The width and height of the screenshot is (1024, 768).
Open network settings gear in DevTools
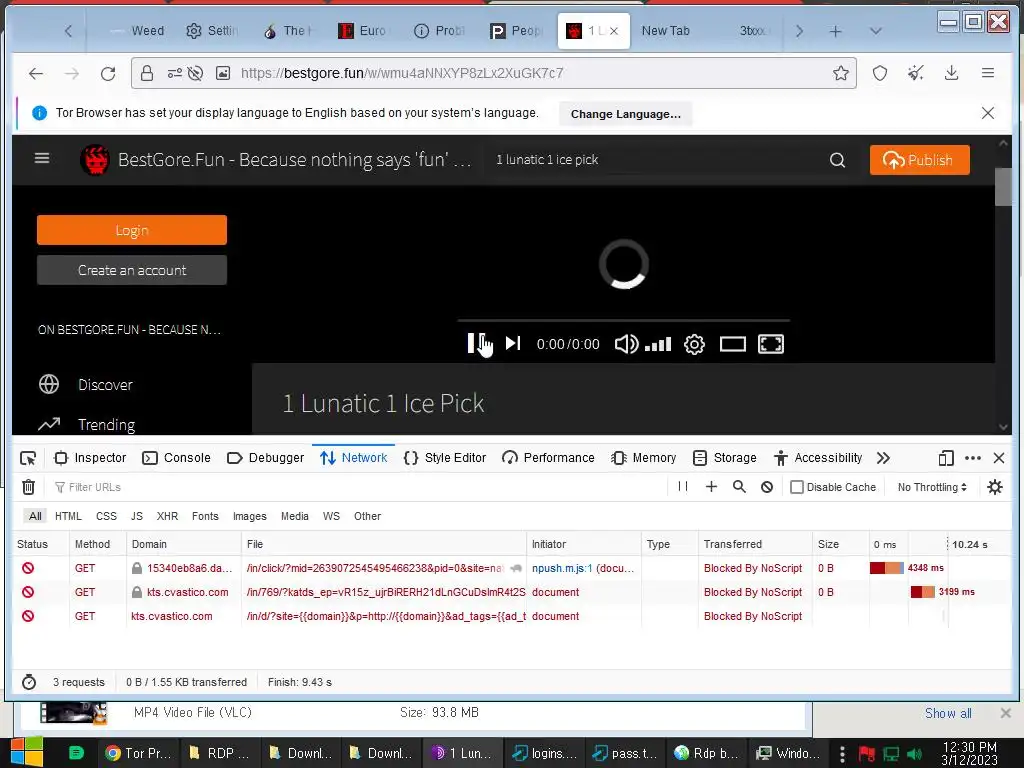coord(995,487)
